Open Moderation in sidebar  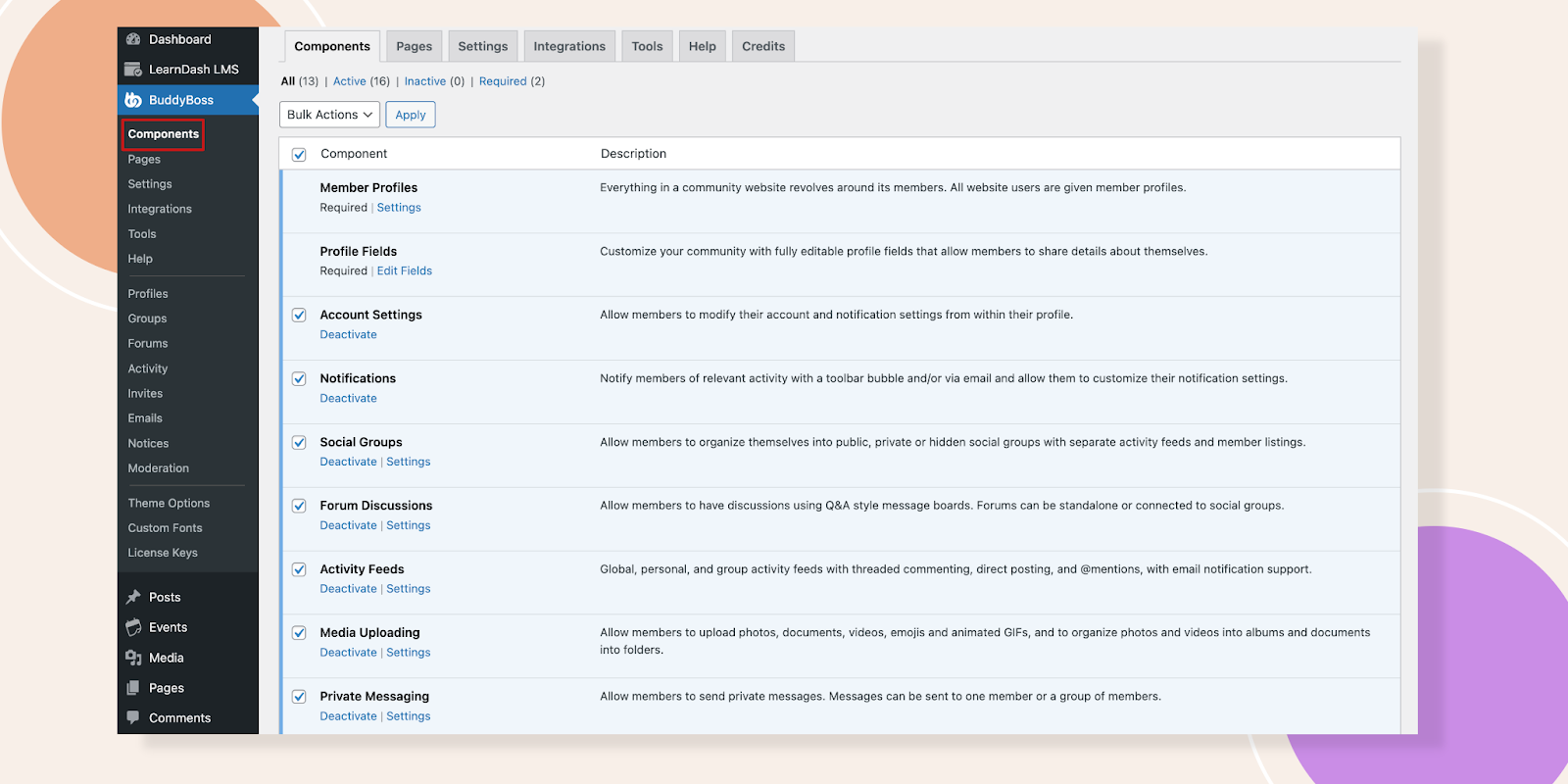tap(159, 468)
